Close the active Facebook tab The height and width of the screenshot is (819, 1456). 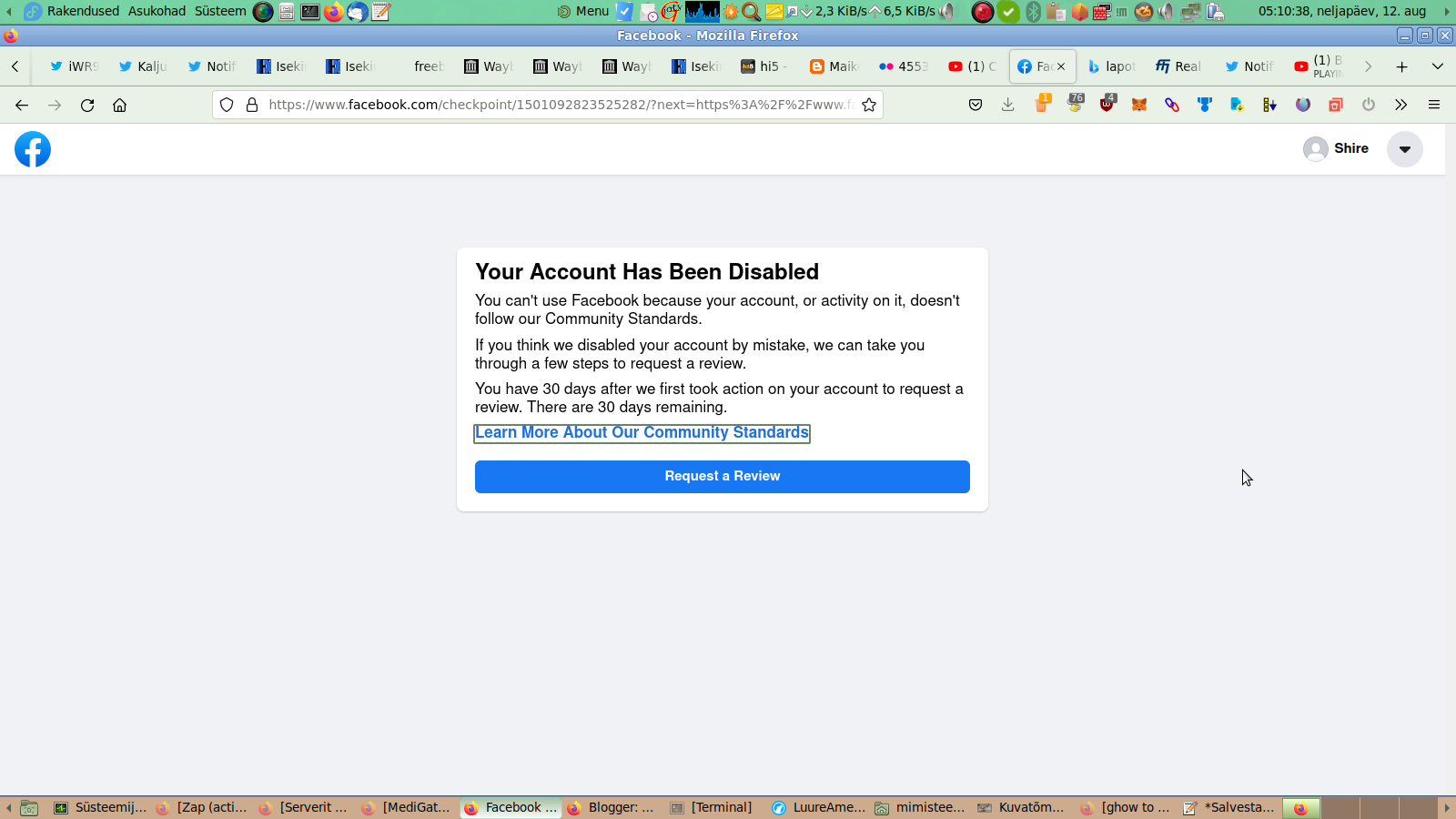pos(1061,66)
